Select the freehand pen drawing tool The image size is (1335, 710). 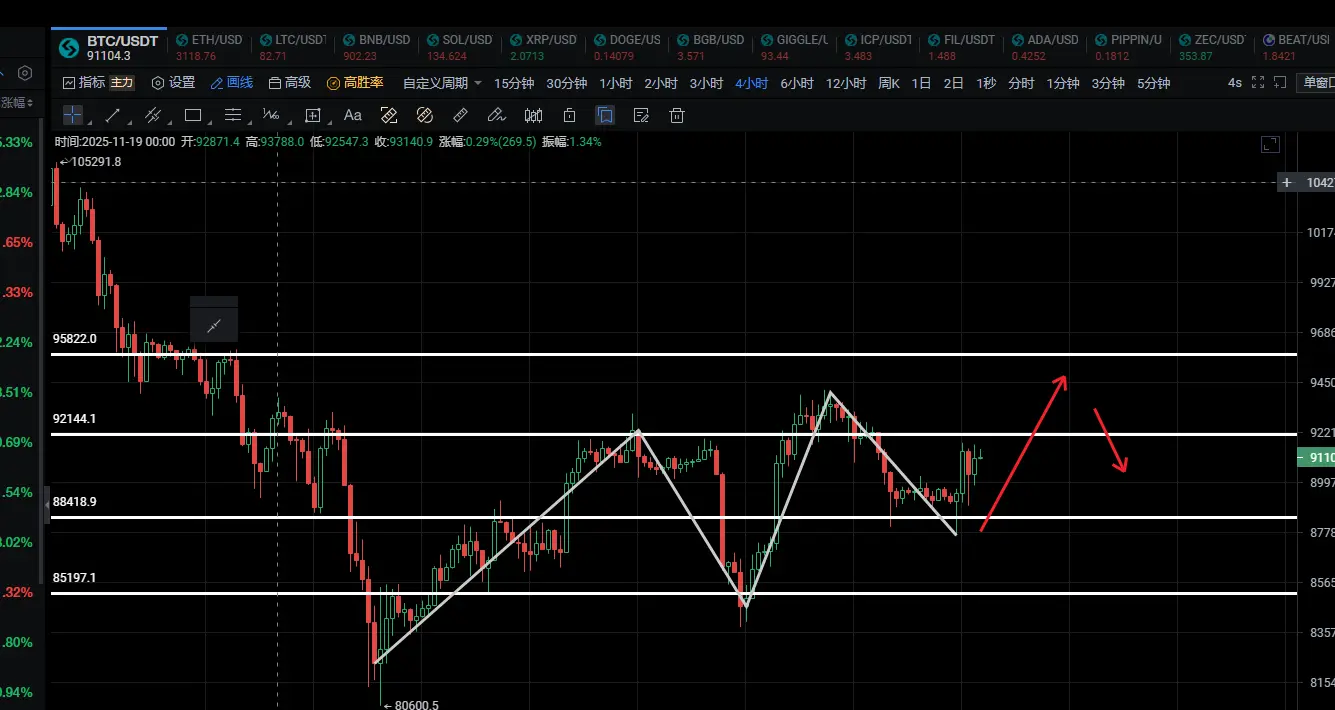496,115
